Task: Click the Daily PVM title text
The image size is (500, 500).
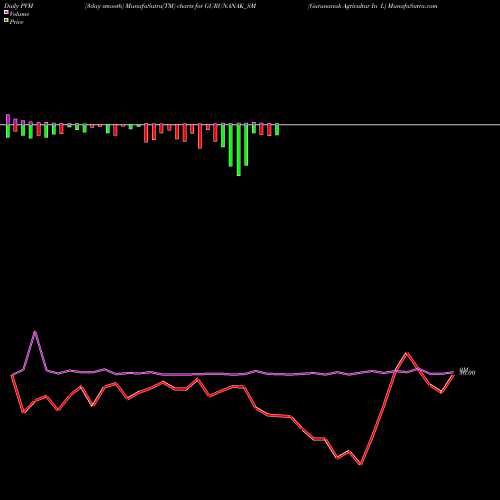Action: pyautogui.click(x=19, y=6)
